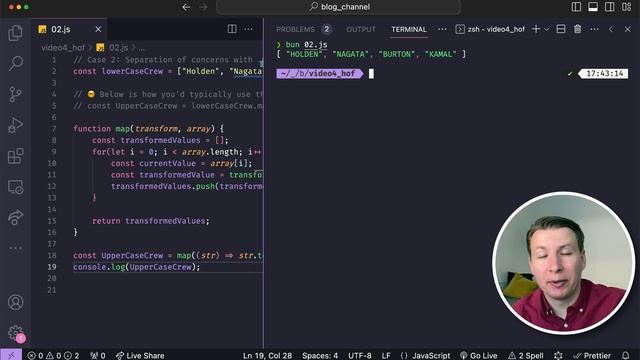Click Prettier status bar item
640x360 pixels.
pos(592,356)
